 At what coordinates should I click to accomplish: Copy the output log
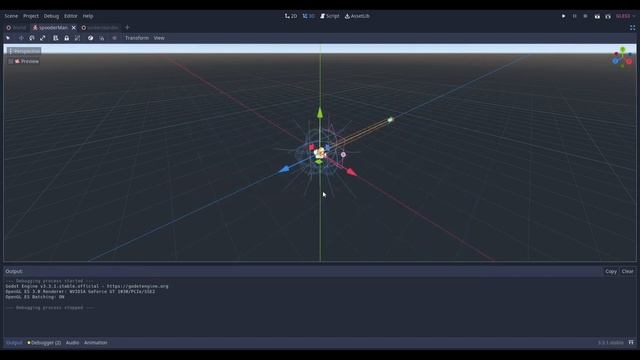point(611,271)
